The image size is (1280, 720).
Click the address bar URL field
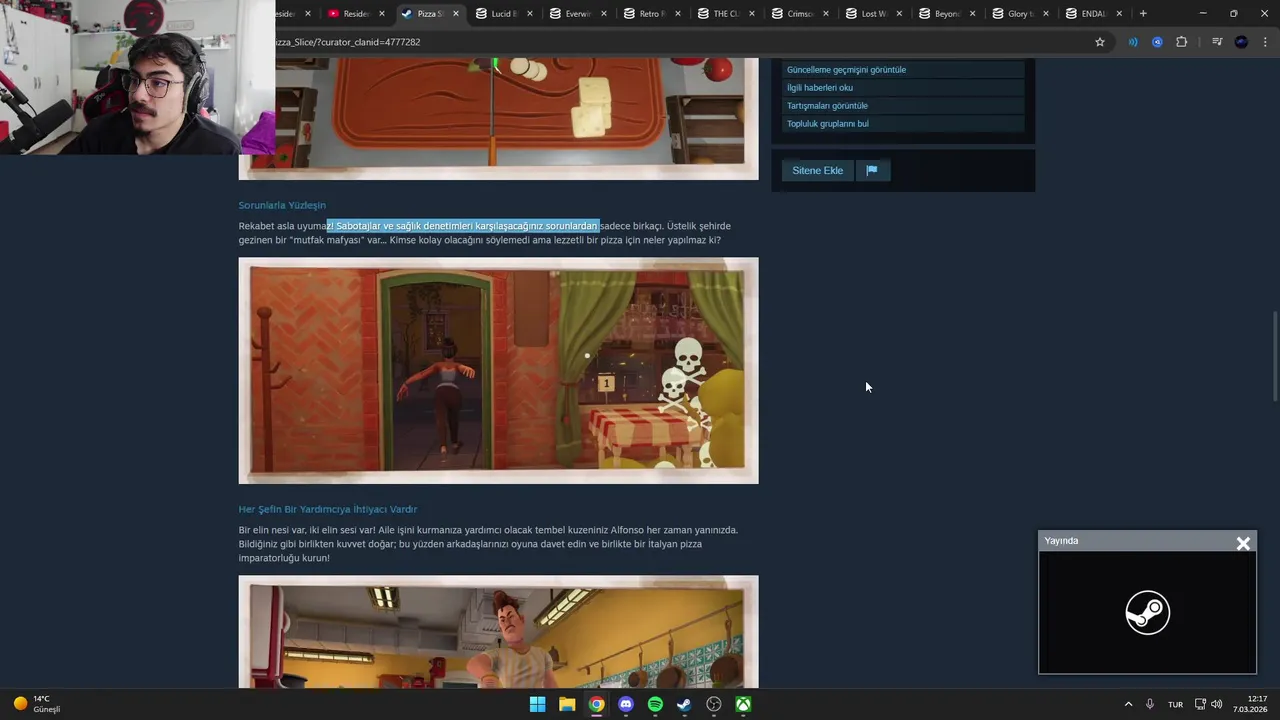pos(680,42)
